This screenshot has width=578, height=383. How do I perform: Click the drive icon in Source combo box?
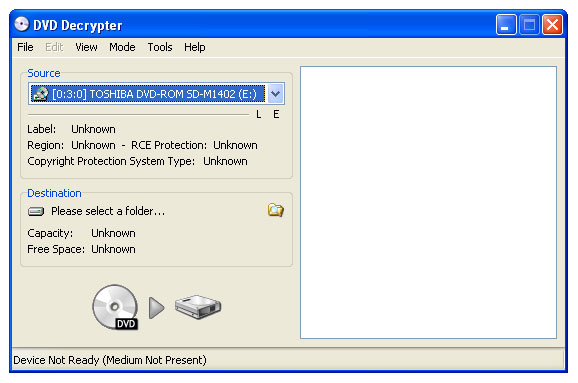pos(41,94)
